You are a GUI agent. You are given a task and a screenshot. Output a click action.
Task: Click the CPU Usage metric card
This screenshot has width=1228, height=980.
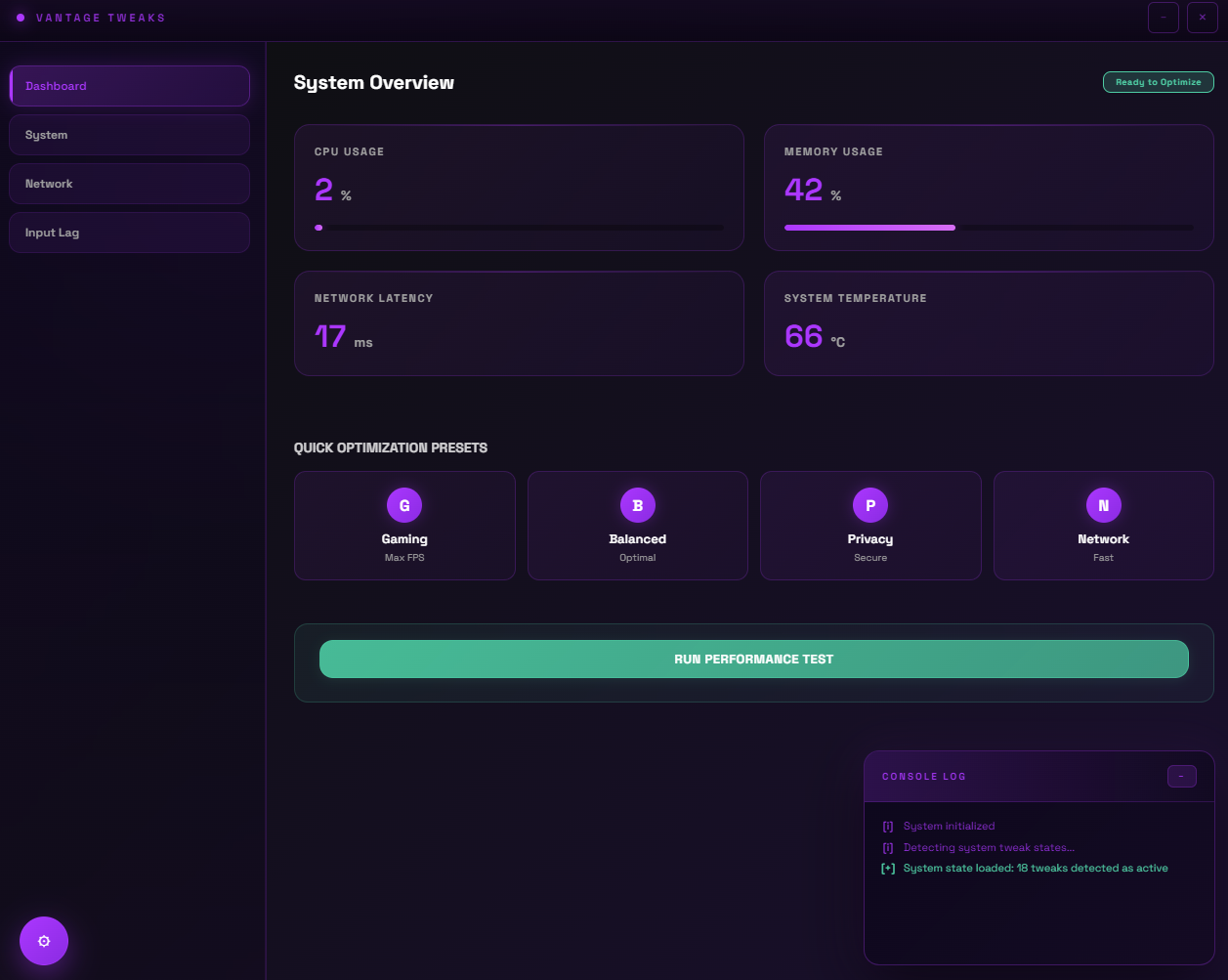pyautogui.click(x=519, y=187)
